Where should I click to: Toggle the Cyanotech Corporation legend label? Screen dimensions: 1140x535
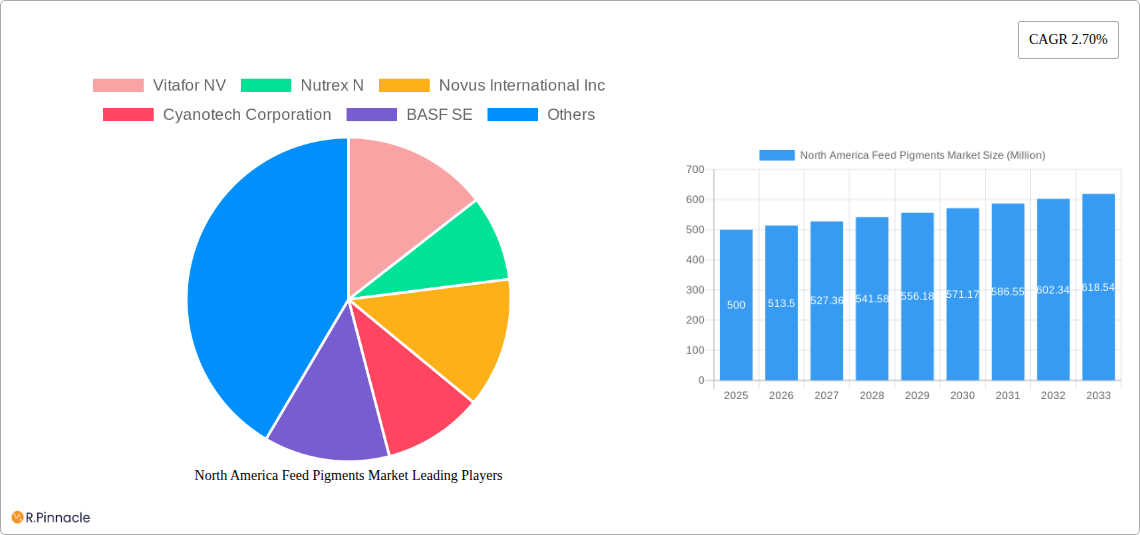(247, 115)
